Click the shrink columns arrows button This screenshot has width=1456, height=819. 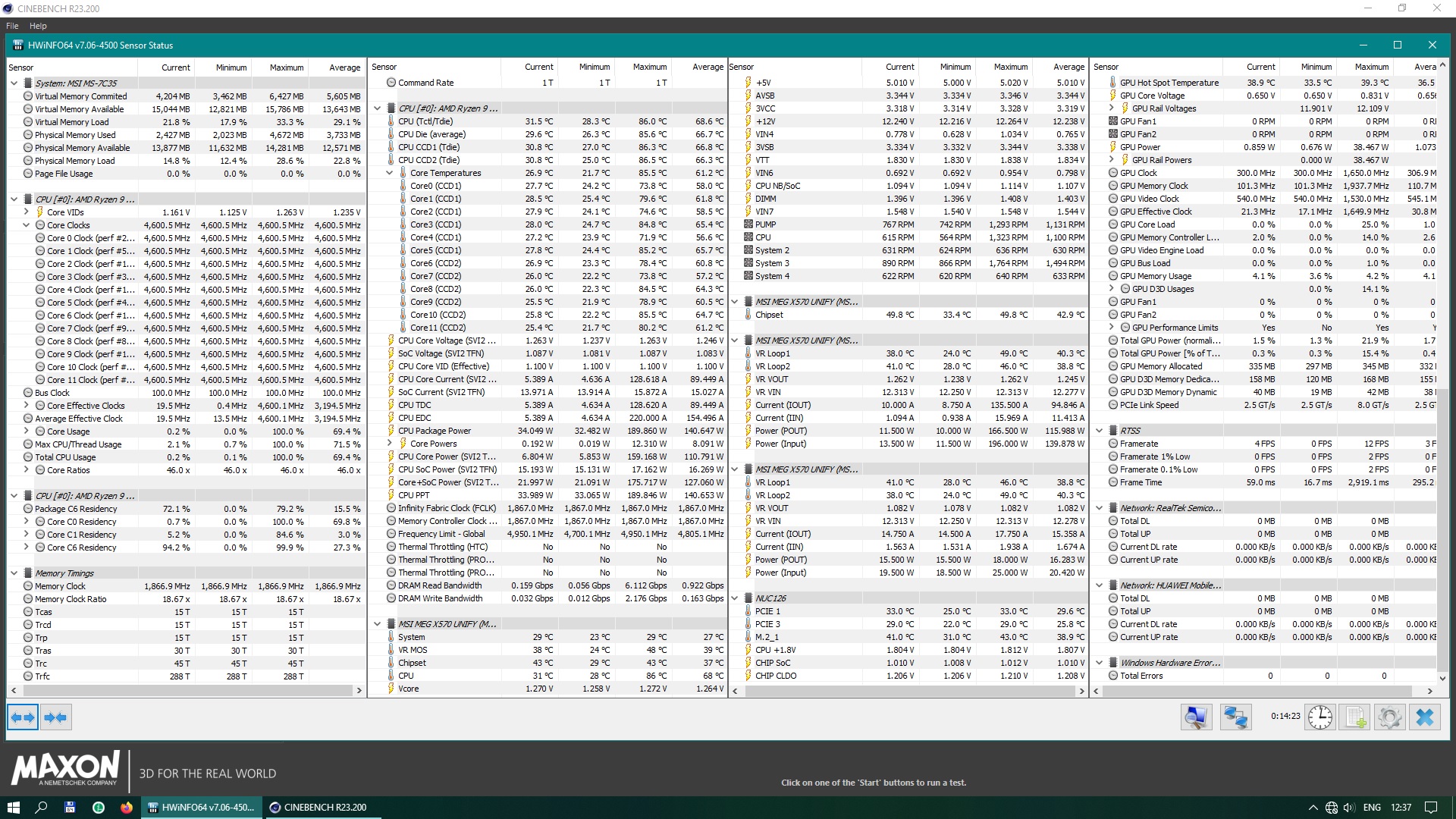tap(55, 717)
